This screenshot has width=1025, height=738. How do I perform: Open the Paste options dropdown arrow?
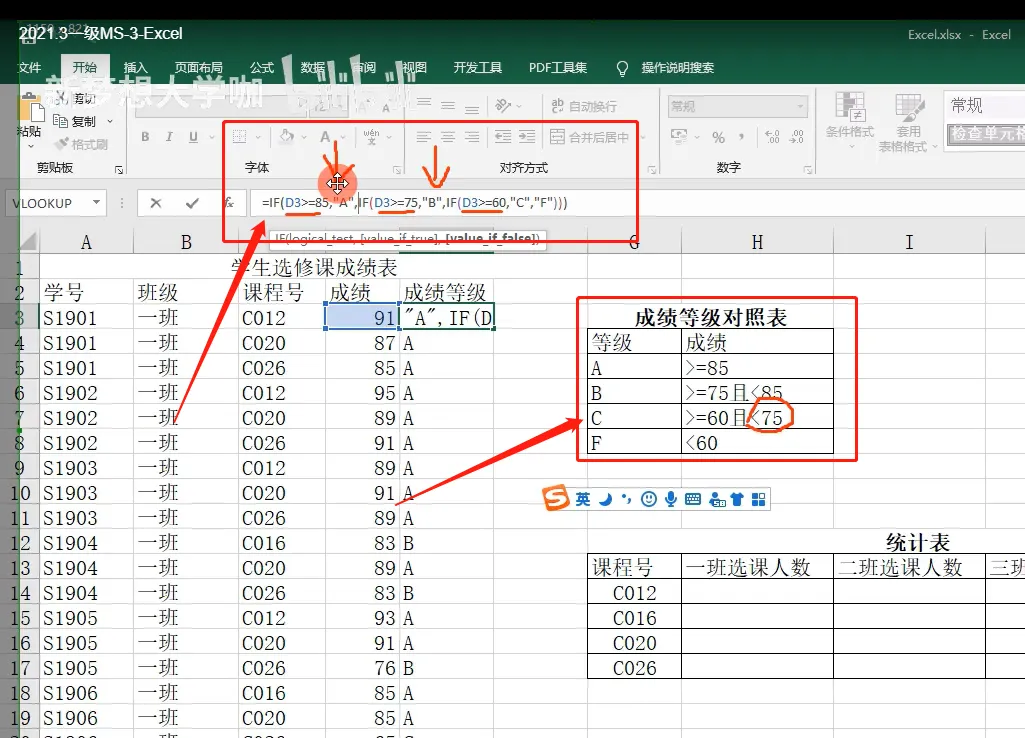[31, 146]
